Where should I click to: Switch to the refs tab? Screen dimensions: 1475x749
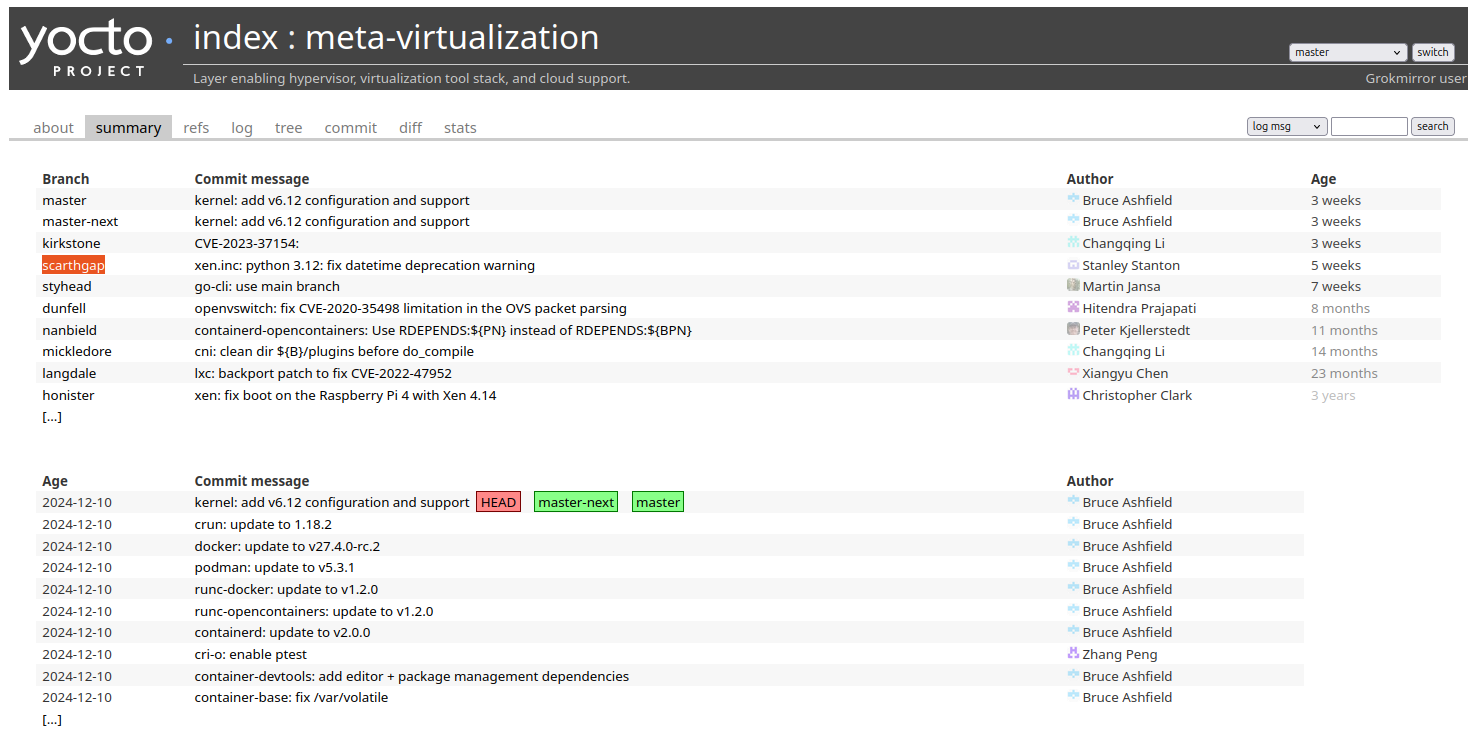pos(196,127)
